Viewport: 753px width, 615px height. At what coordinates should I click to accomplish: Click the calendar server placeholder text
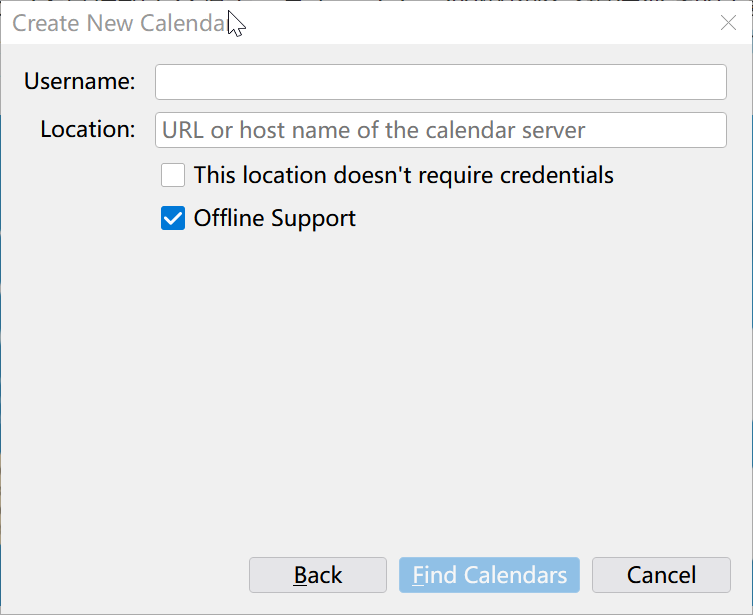point(374,130)
